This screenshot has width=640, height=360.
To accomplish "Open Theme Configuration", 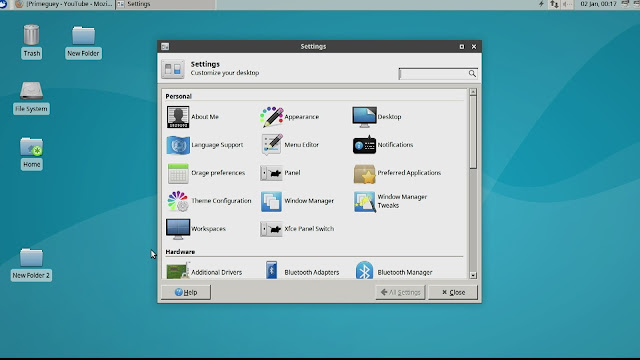I will 209,201.
